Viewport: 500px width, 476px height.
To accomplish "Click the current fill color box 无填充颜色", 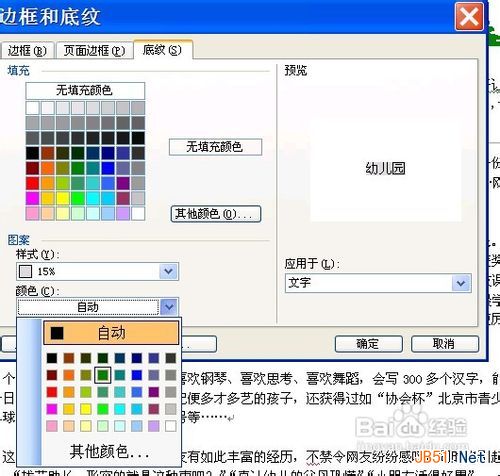I will (x=215, y=147).
